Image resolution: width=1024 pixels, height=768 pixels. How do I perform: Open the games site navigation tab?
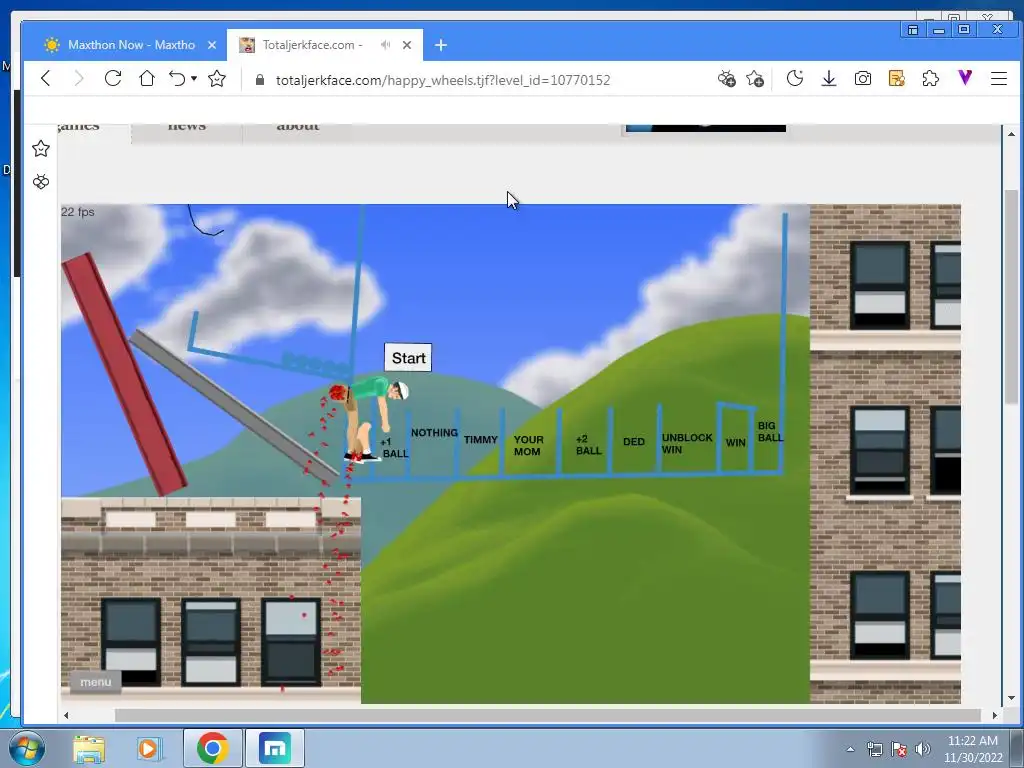78,126
